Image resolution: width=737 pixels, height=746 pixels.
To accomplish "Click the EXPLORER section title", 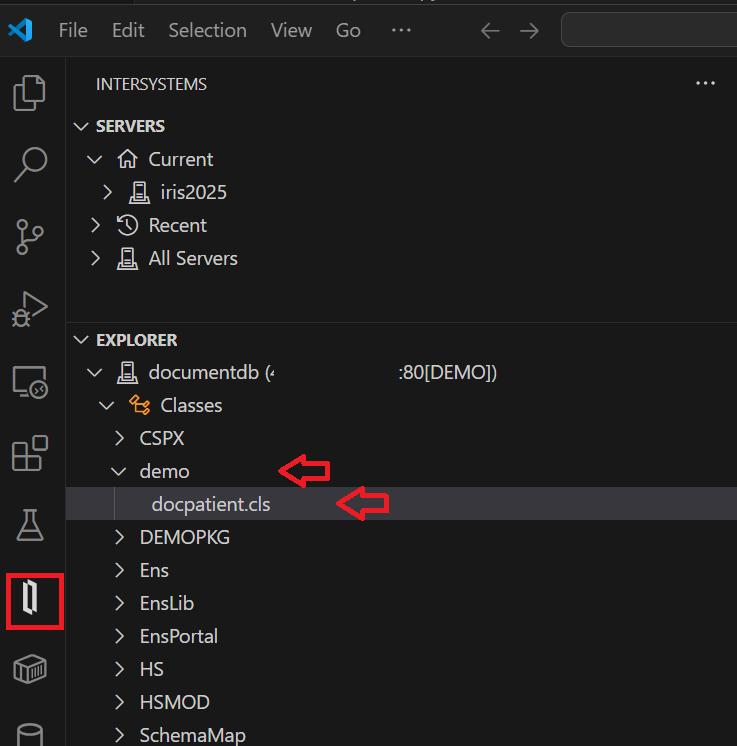I will coord(137,340).
